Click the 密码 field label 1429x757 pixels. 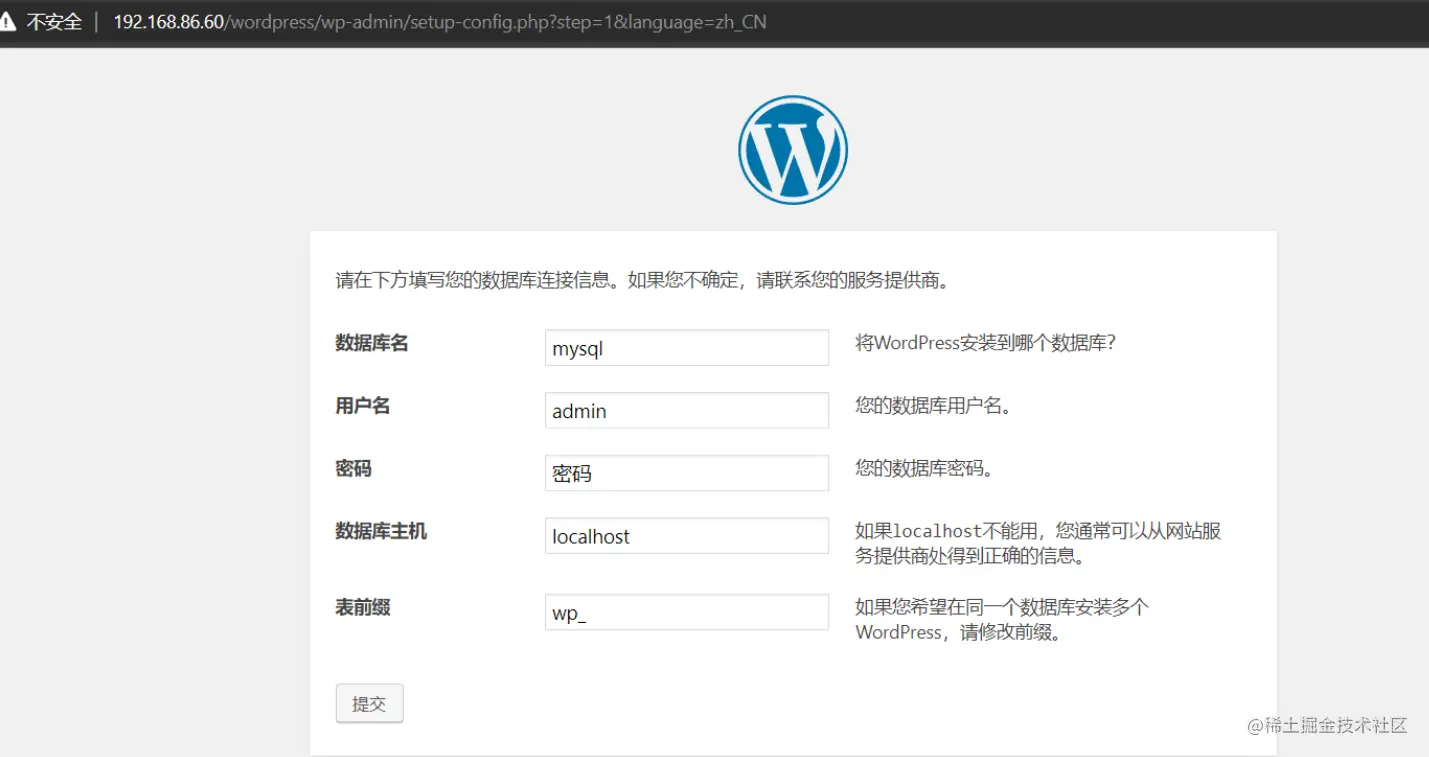353,468
